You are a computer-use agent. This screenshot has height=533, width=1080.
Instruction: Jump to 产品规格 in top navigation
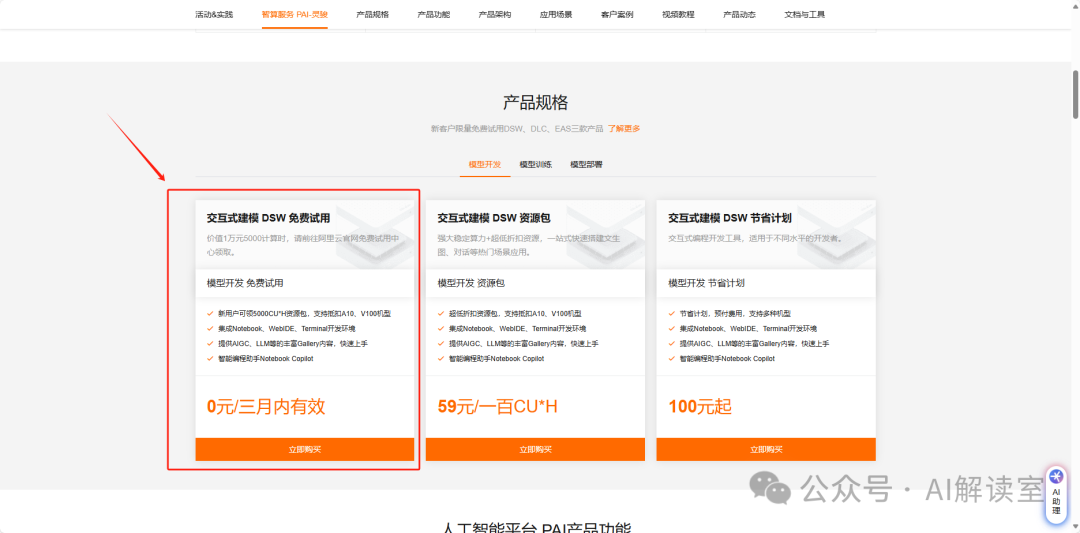[373, 14]
